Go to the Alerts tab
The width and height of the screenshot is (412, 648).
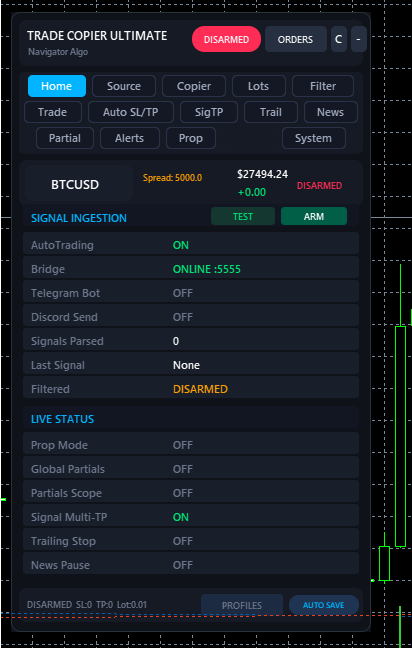click(x=130, y=138)
